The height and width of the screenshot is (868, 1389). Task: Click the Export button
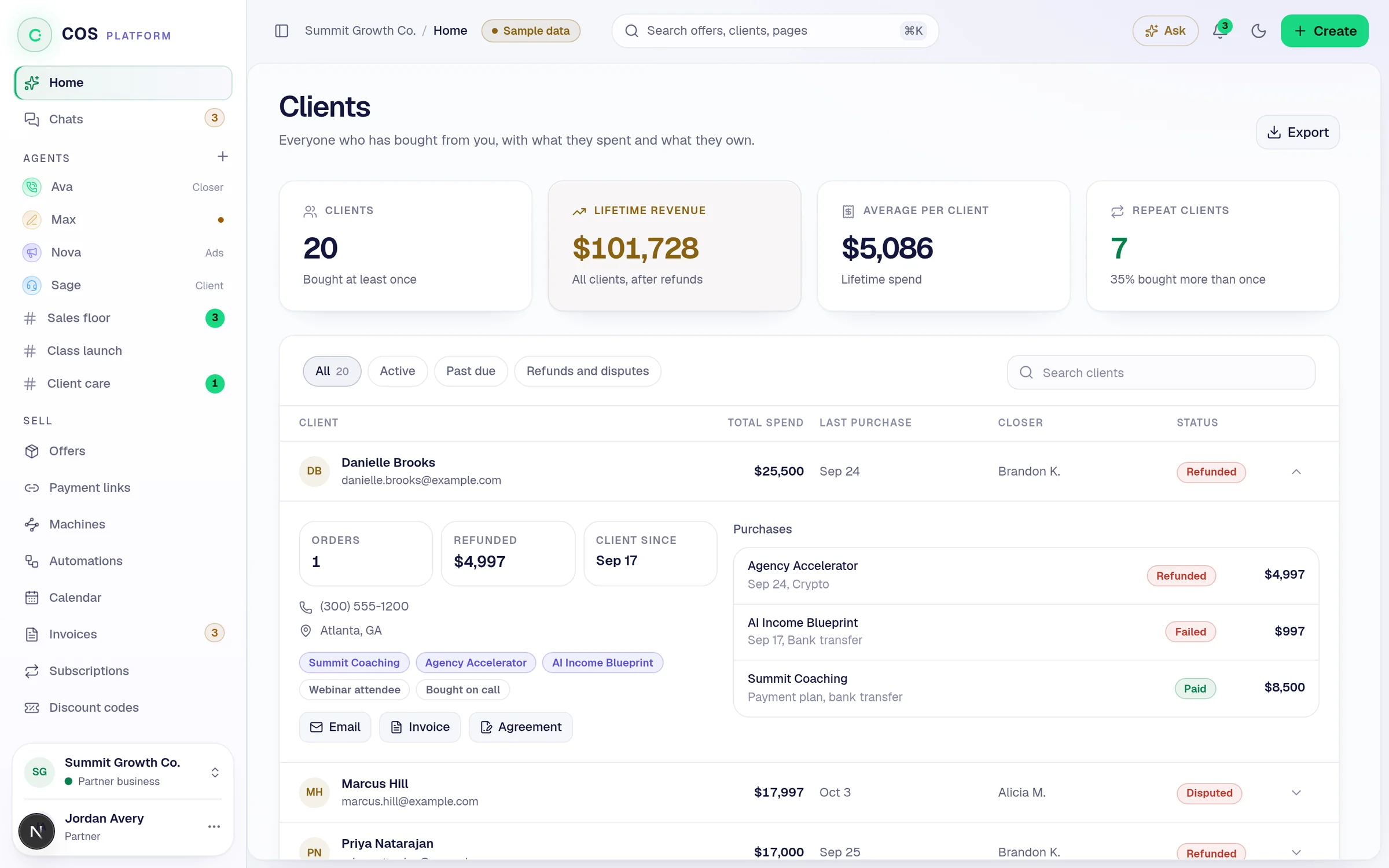tap(1297, 133)
